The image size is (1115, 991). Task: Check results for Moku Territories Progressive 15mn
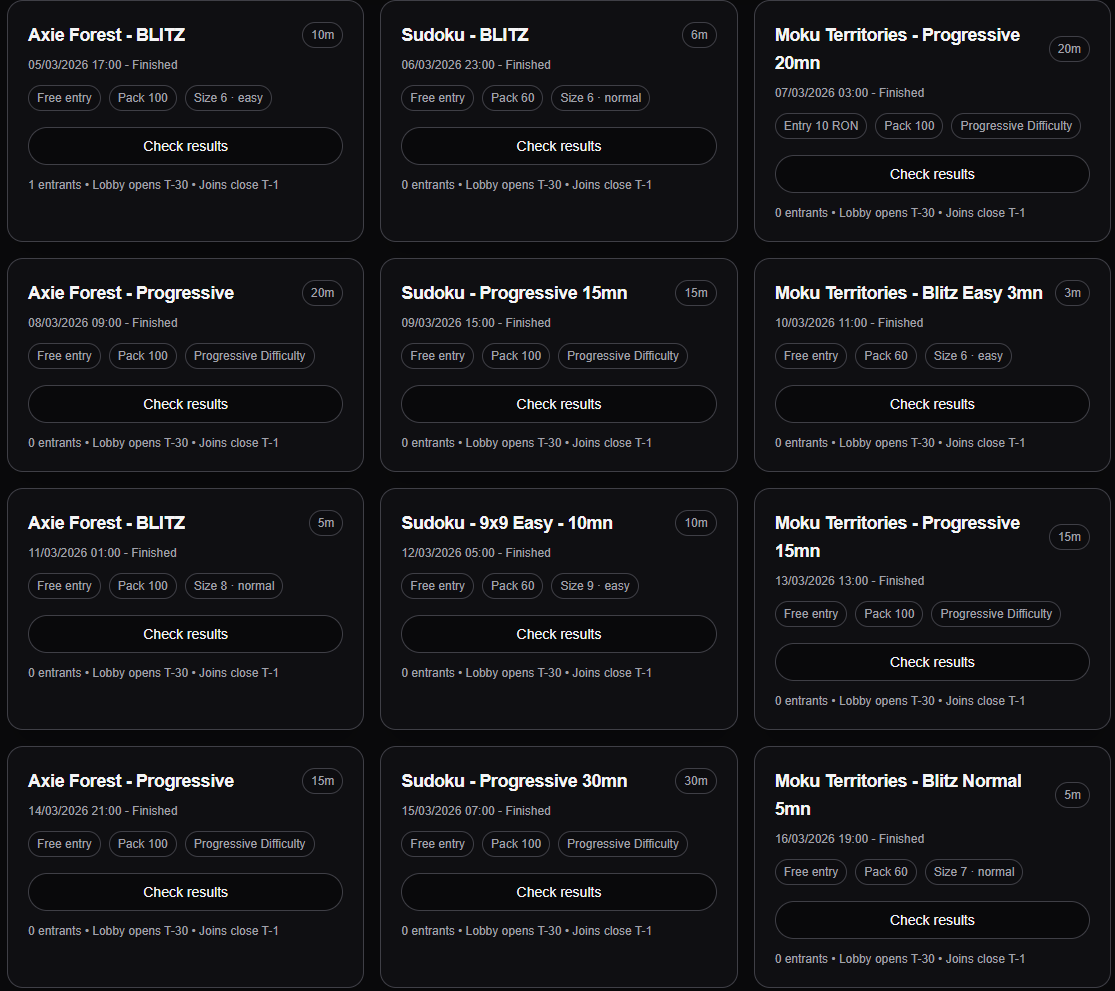click(932, 663)
